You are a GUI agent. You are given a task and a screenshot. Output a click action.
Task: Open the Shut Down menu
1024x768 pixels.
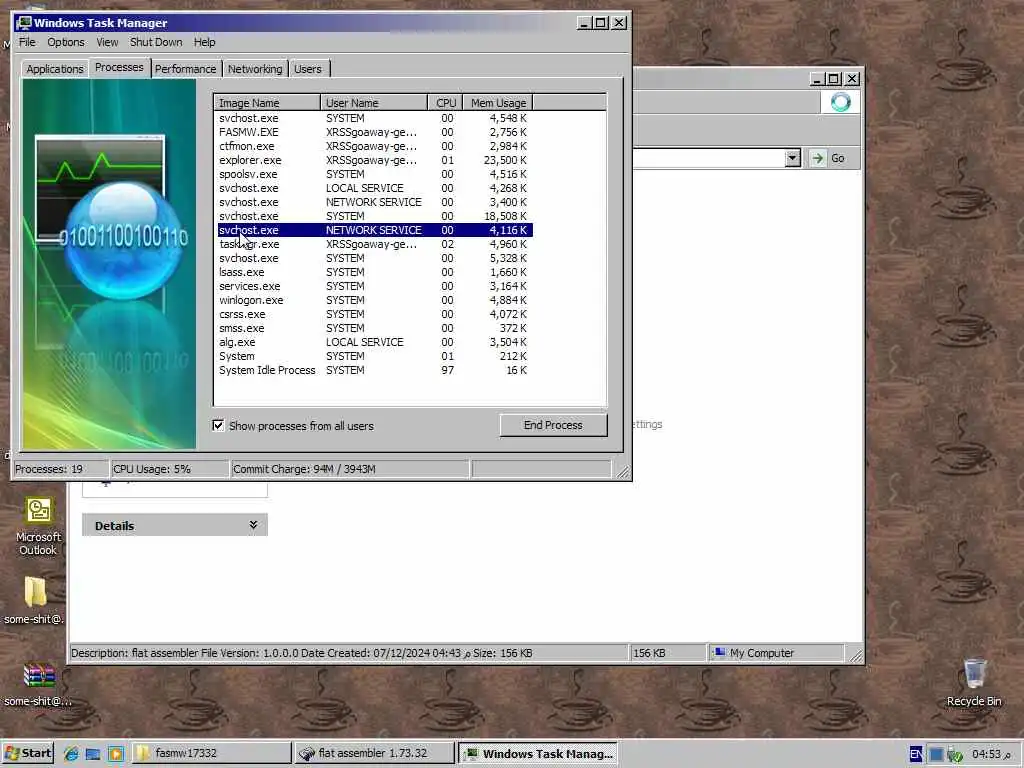coord(156,42)
